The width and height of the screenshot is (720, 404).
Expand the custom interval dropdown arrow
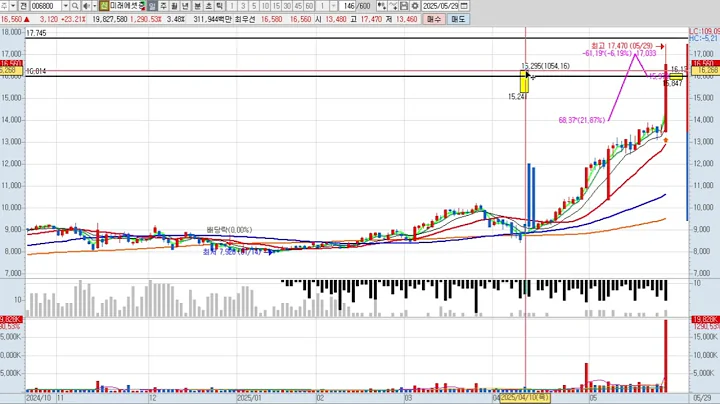point(334,6)
